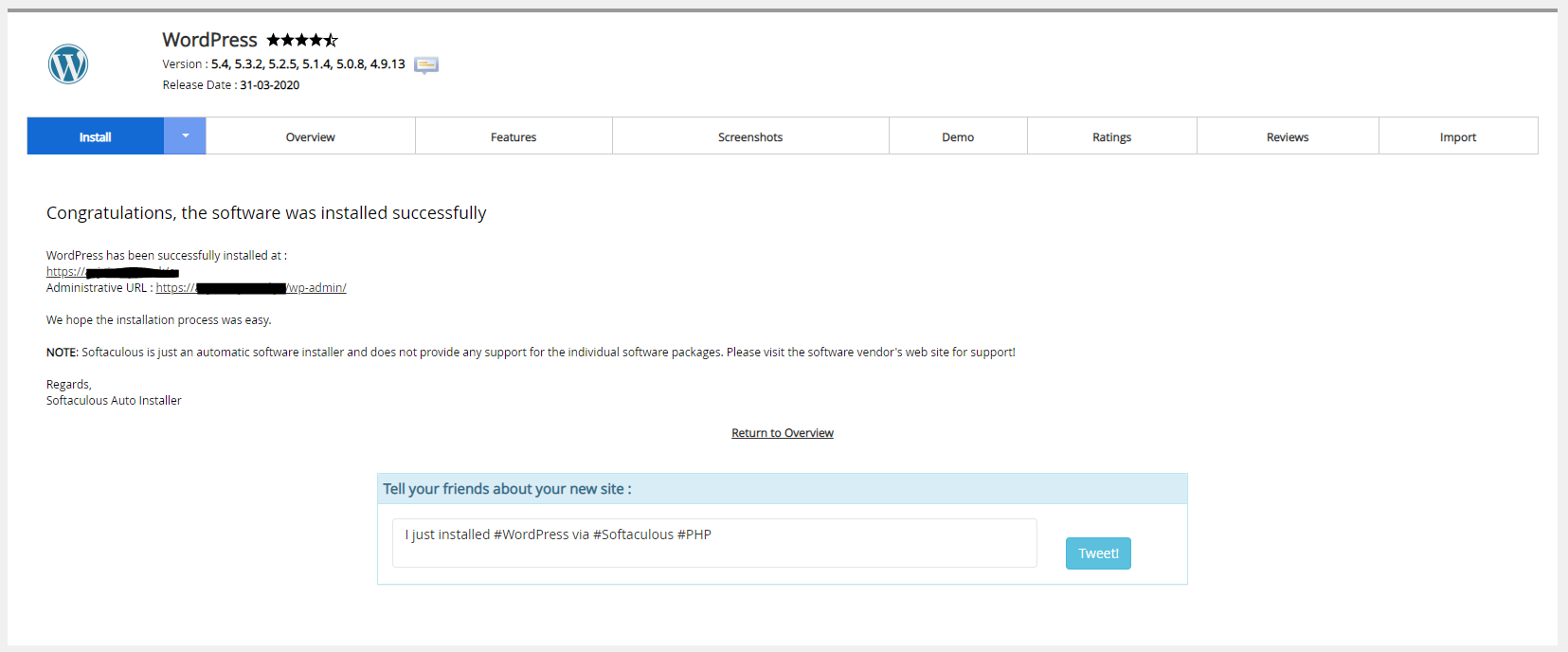Focus the tweet message text box

coord(714,543)
